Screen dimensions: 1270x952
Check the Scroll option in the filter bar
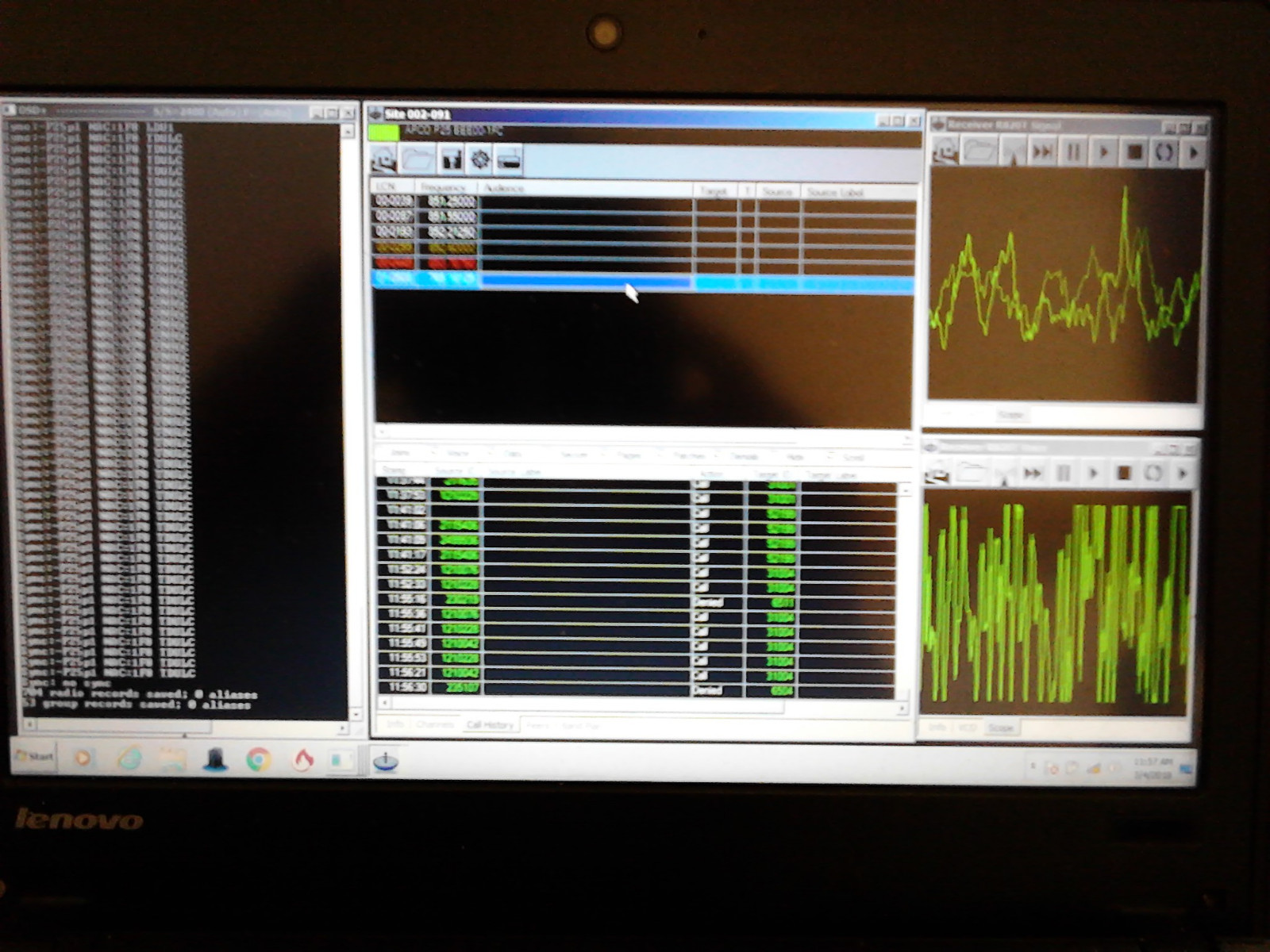point(854,455)
